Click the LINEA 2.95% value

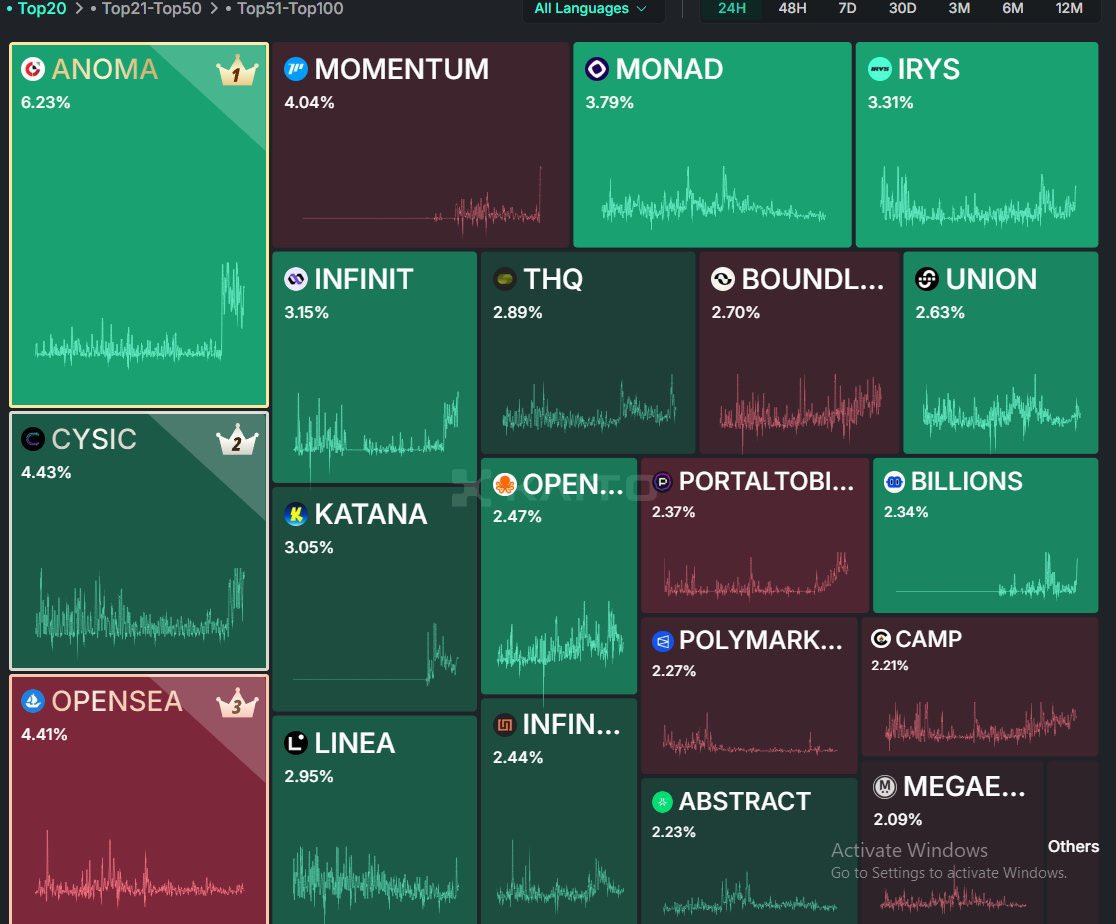click(309, 777)
